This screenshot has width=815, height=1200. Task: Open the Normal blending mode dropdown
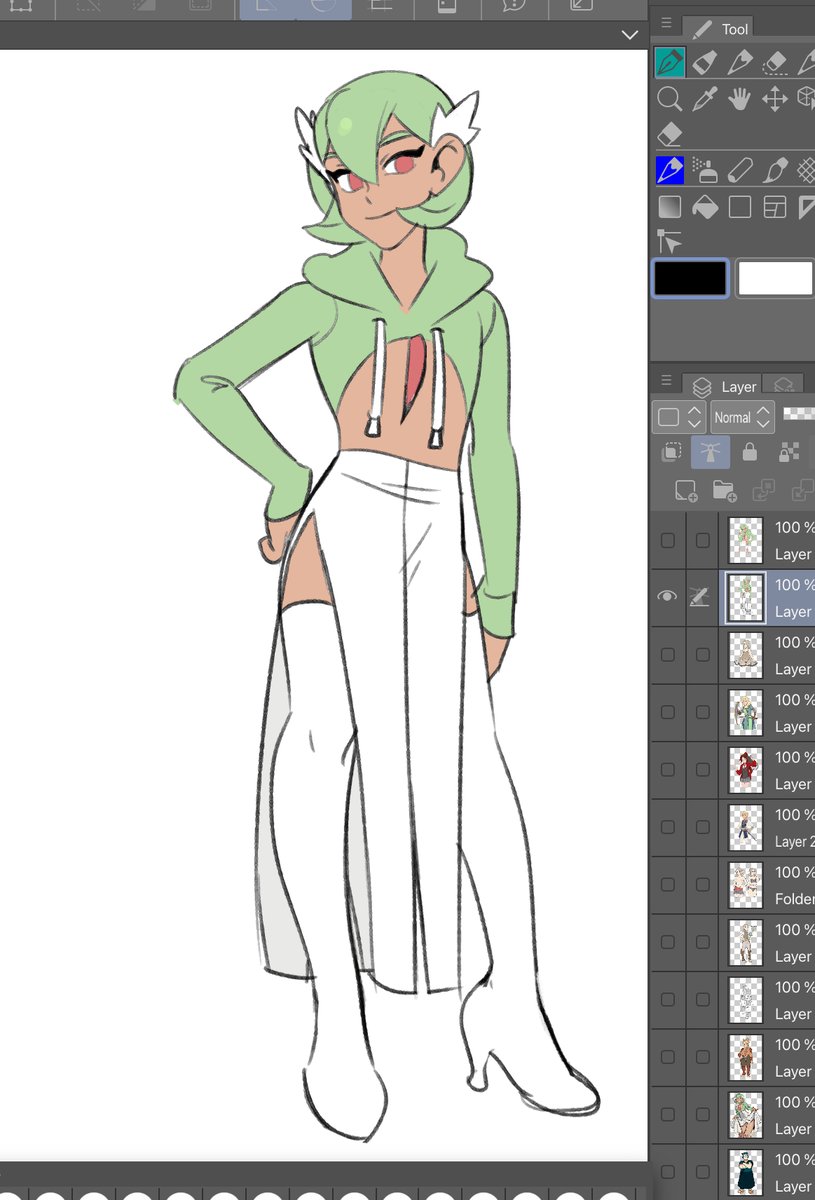coord(742,417)
